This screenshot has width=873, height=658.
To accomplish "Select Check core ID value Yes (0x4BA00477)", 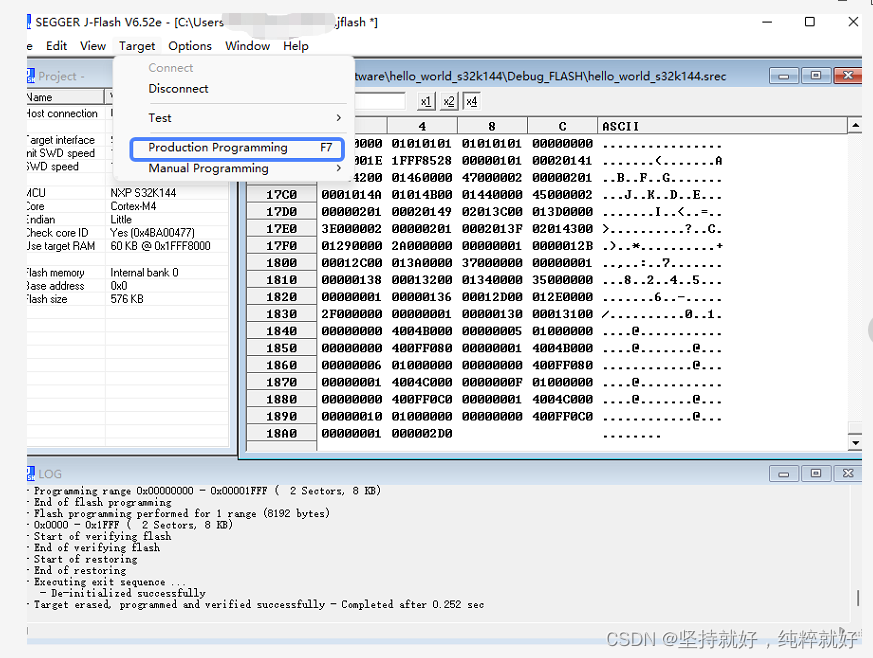I will pos(153,233).
